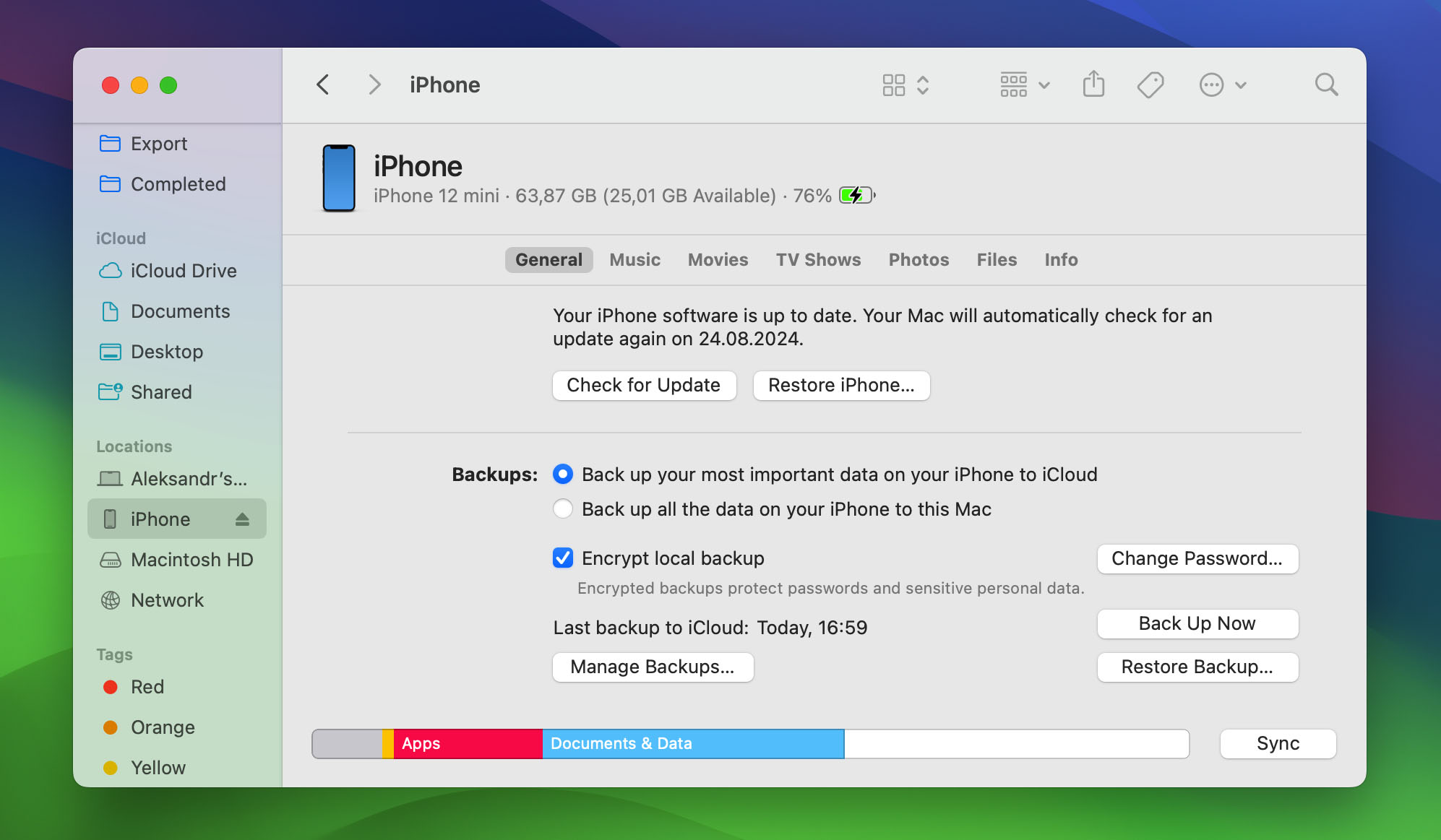Click Manage Backups button

click(x=652, y=666)
